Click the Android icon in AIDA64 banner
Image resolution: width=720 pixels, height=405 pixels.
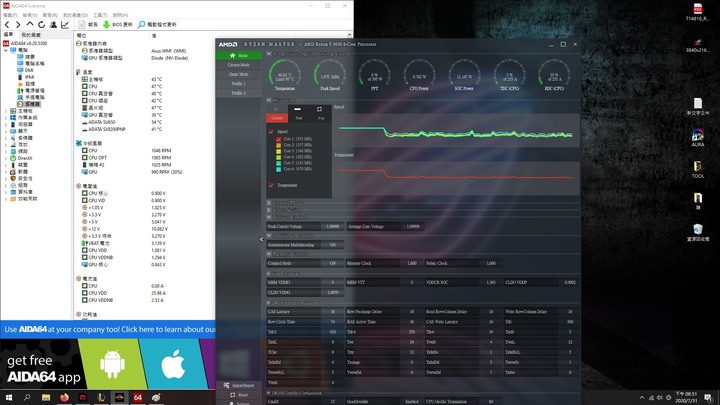pyautogui.click(x=112, y=364)
